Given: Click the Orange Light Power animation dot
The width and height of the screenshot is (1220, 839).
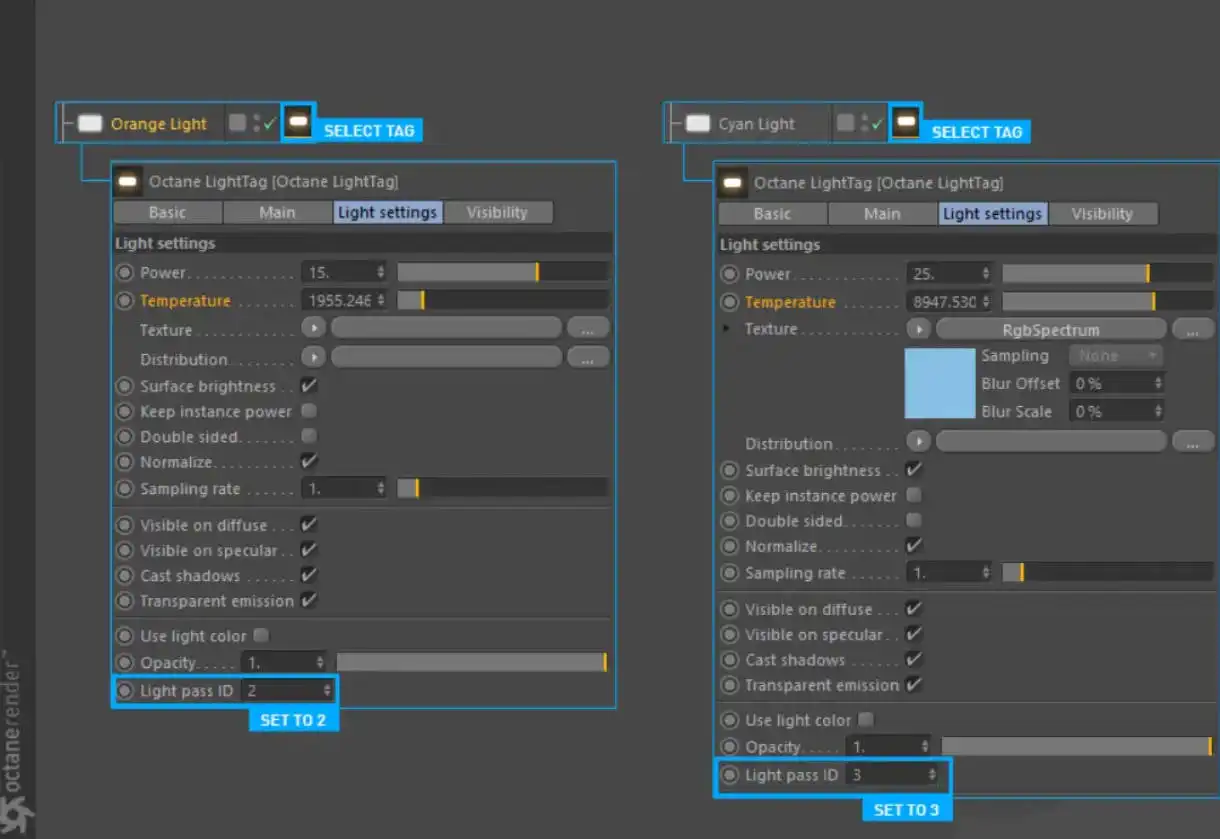Looking at the screenshot, I should [x=125, y=273].
